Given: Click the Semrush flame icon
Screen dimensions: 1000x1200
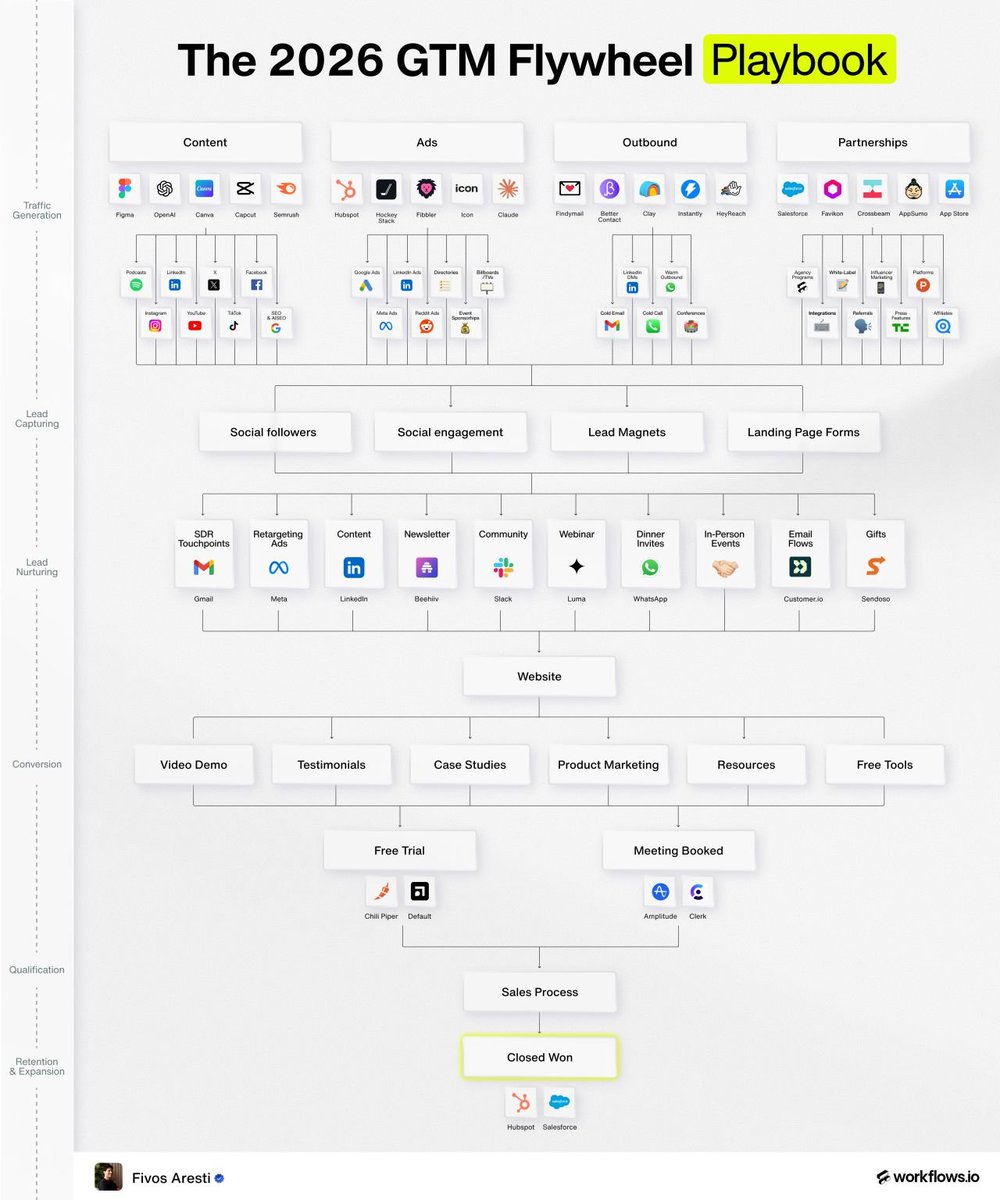Looking at the screenshot, I should [x=286, y=189].
